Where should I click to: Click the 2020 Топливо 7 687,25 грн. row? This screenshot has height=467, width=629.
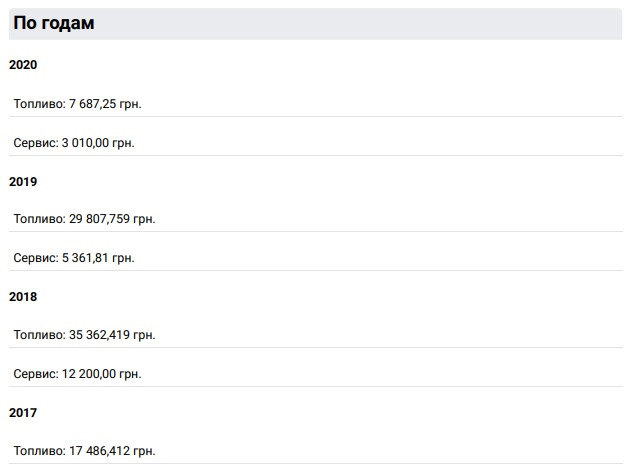point(315,104)
